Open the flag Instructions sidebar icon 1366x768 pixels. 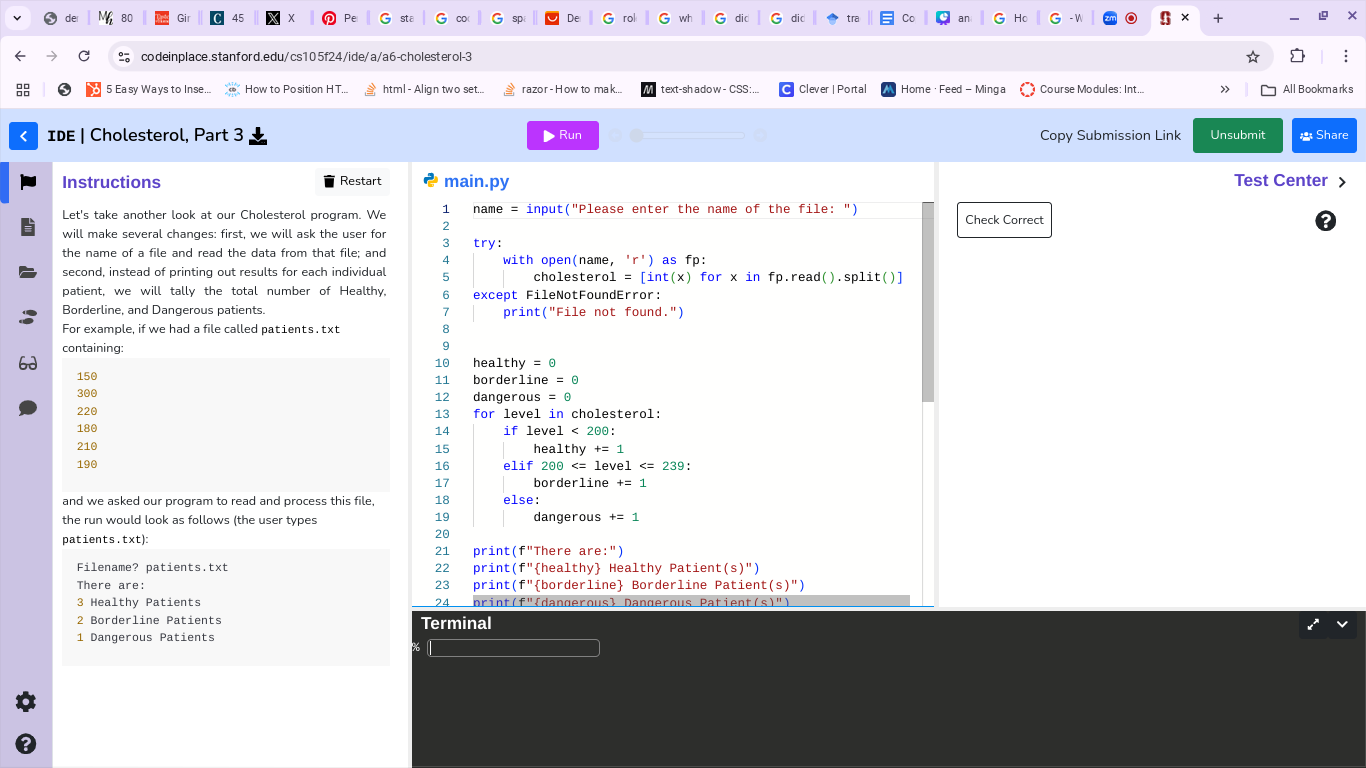(x=28, y=182)
